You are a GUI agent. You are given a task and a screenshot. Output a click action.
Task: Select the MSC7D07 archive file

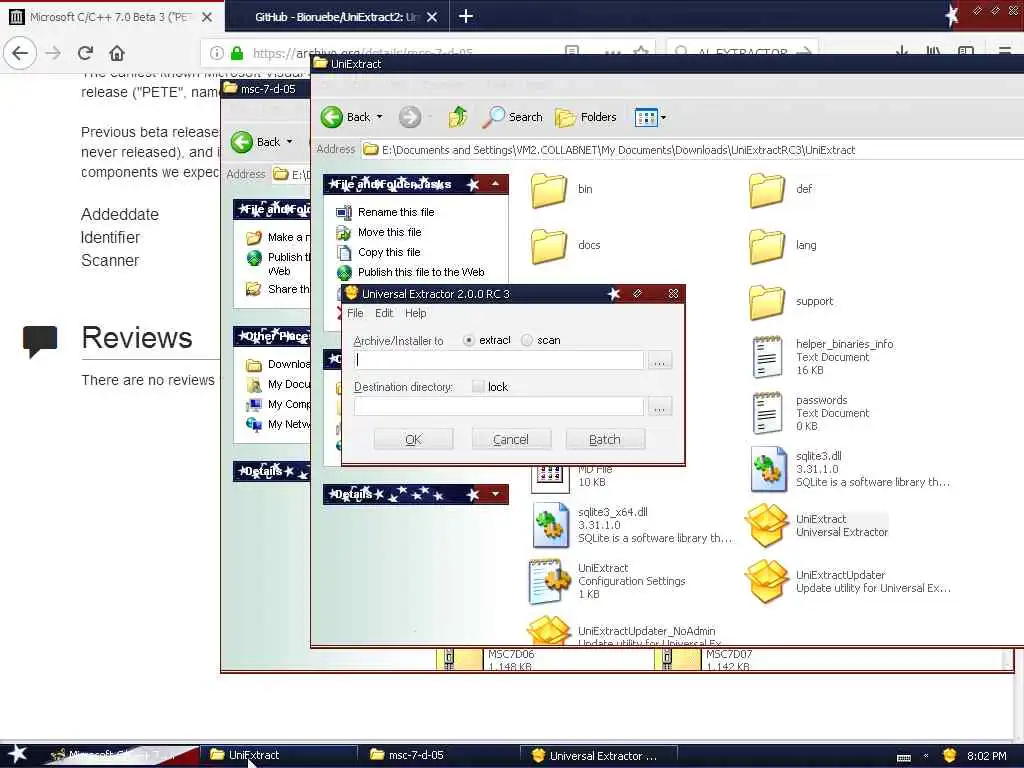tap(704, 660)
